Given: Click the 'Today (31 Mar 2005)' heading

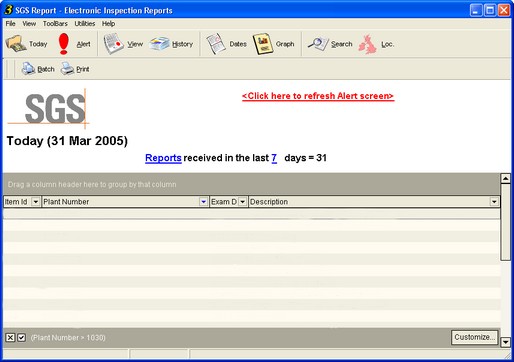Looking at the screenshot, I should click(67, 141).
